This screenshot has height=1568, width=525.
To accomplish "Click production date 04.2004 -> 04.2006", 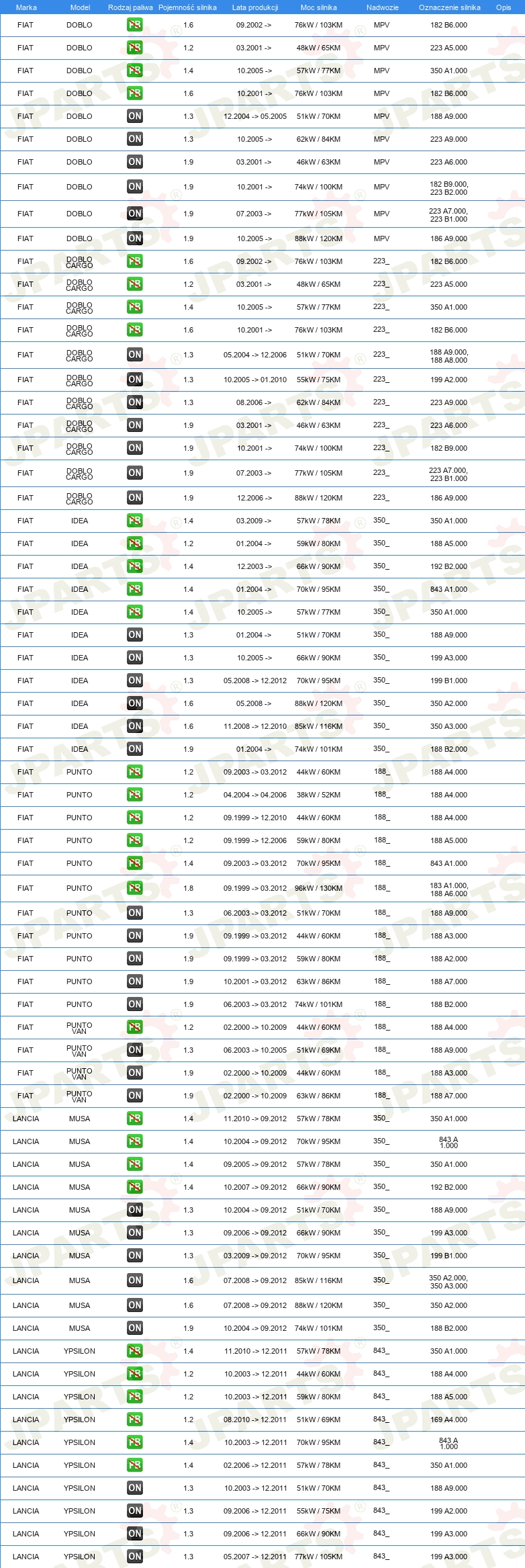I will coord(255,795).
